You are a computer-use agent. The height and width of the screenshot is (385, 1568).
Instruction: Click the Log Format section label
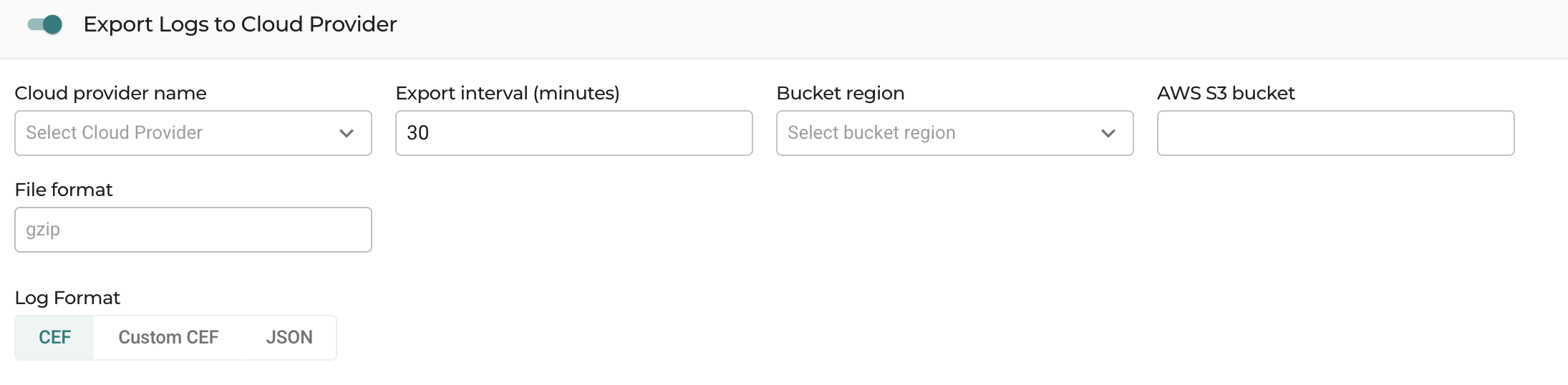point(67,298)
